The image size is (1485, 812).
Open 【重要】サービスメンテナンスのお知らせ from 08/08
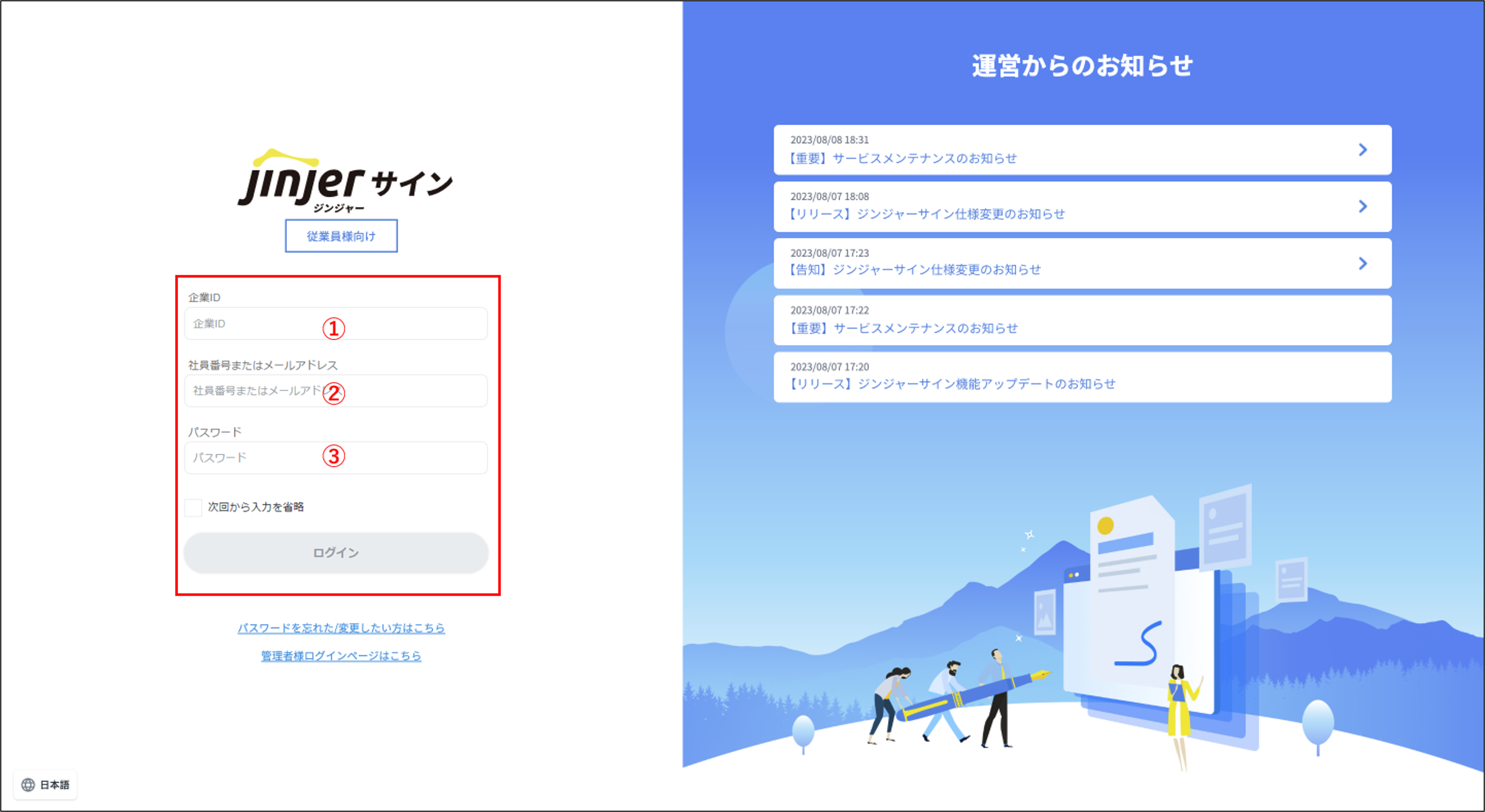pos(902,158)
